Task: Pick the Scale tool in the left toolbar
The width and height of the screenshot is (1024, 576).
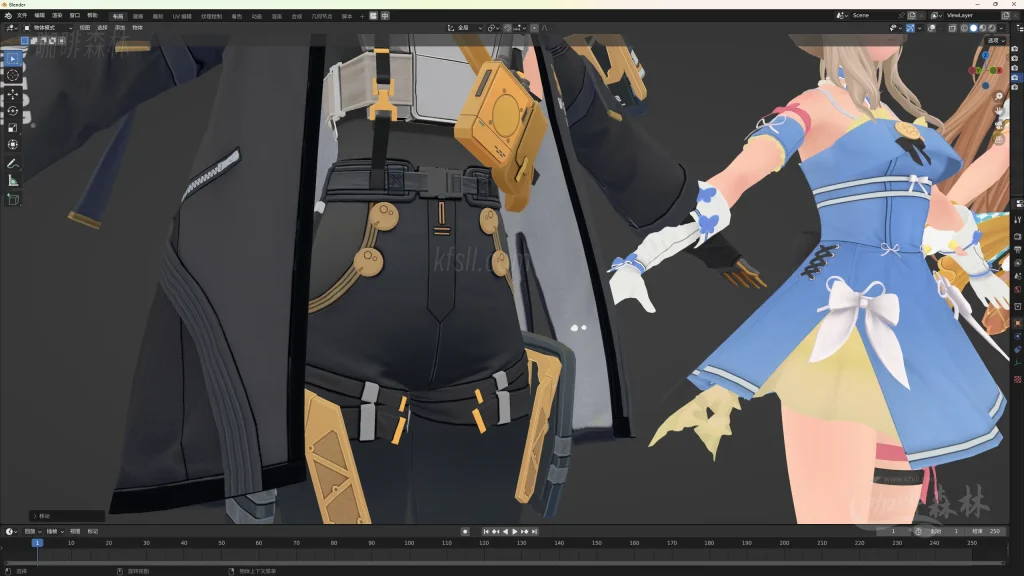Action: [x=12, y=128]
